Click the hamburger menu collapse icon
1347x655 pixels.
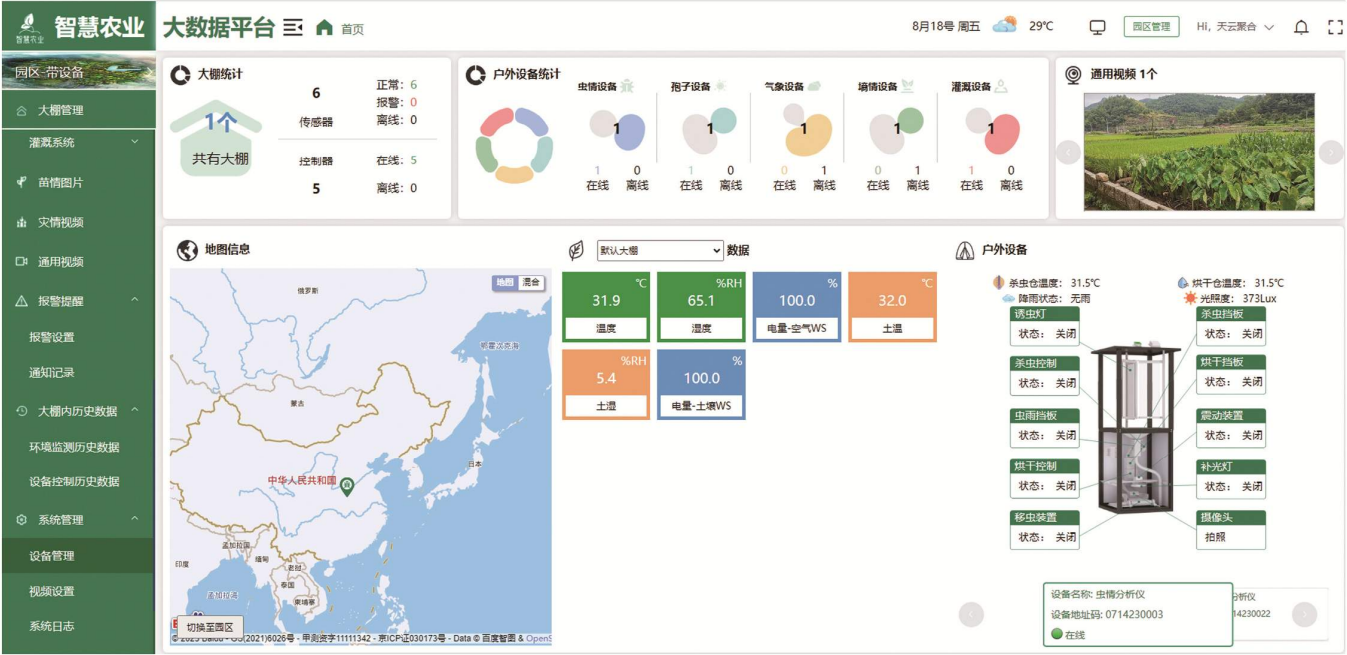click(x=293, y=27)
